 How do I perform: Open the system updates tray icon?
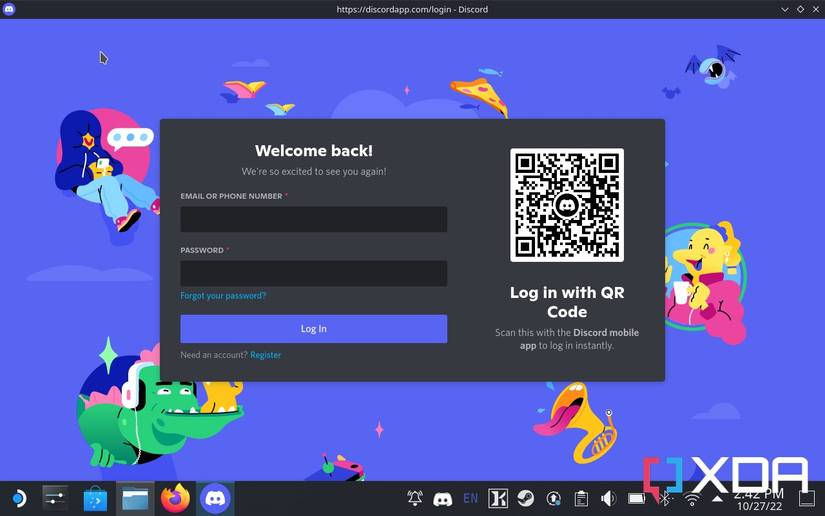553,498
